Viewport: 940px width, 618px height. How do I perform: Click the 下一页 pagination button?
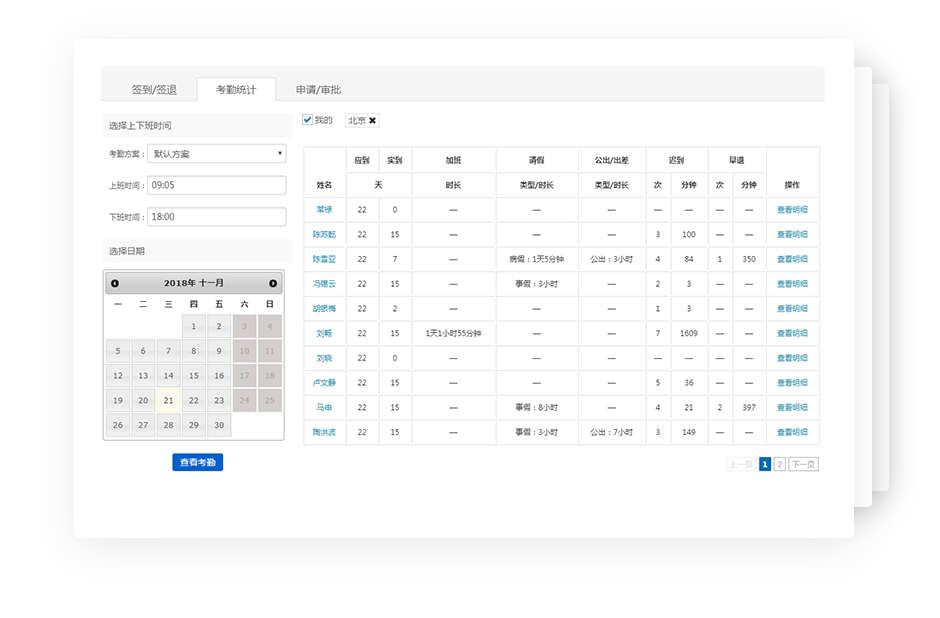click(803, 465)
